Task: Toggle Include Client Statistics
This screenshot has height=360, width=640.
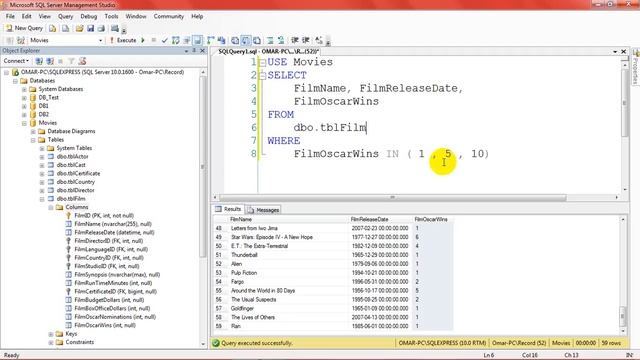Action: click(222, 40)
